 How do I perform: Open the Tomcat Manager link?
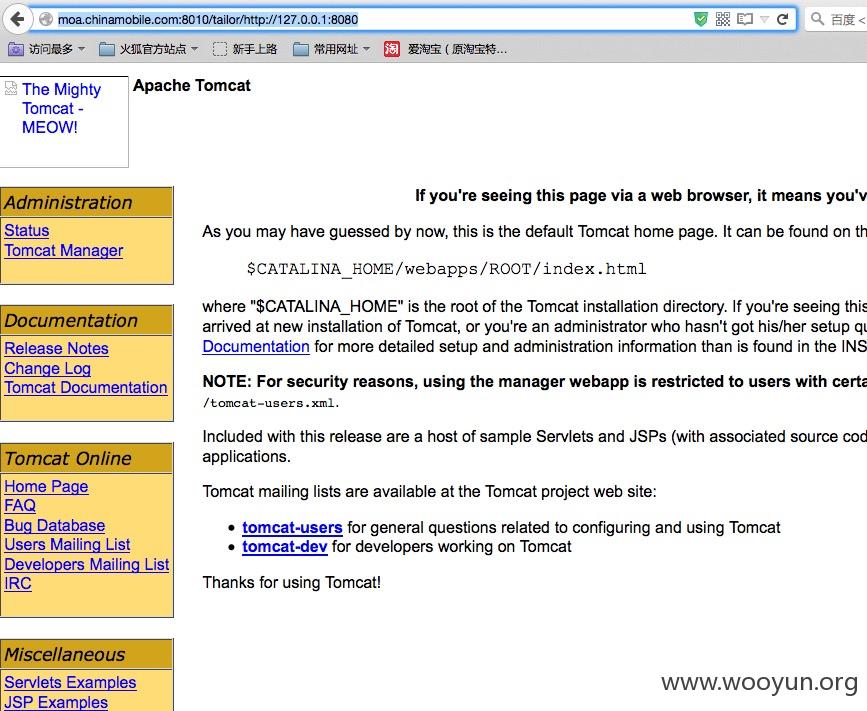64,250
